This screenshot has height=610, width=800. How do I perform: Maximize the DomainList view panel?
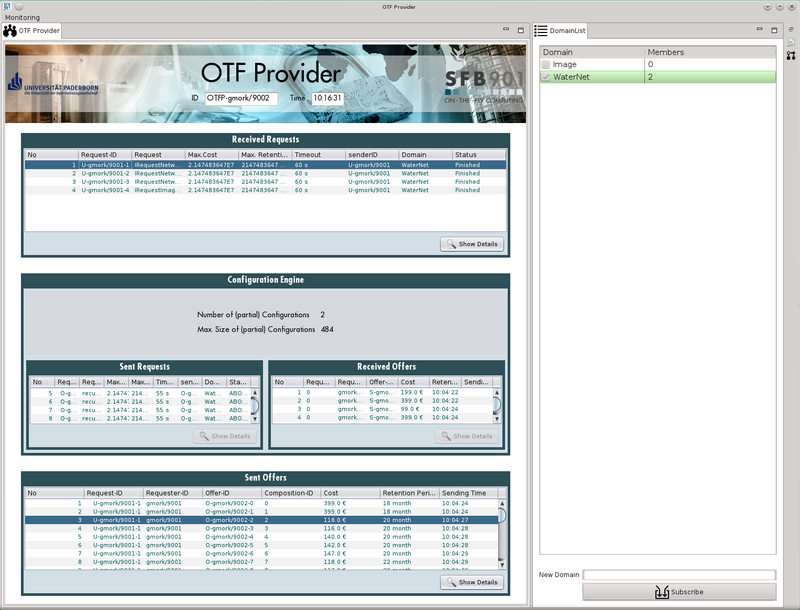[774, 30]
